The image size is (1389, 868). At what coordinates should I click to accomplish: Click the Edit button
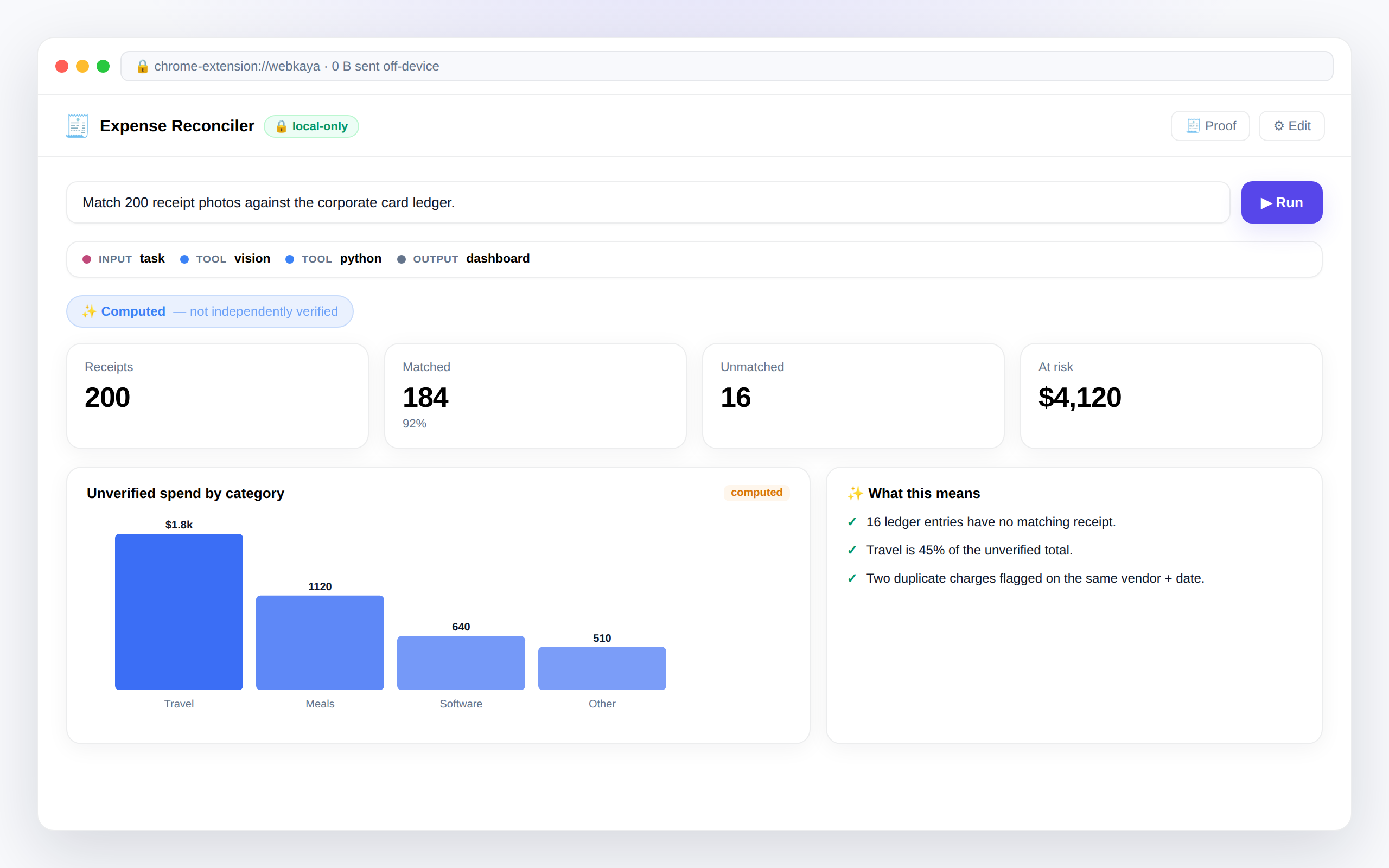click(x=1291, y=126)
